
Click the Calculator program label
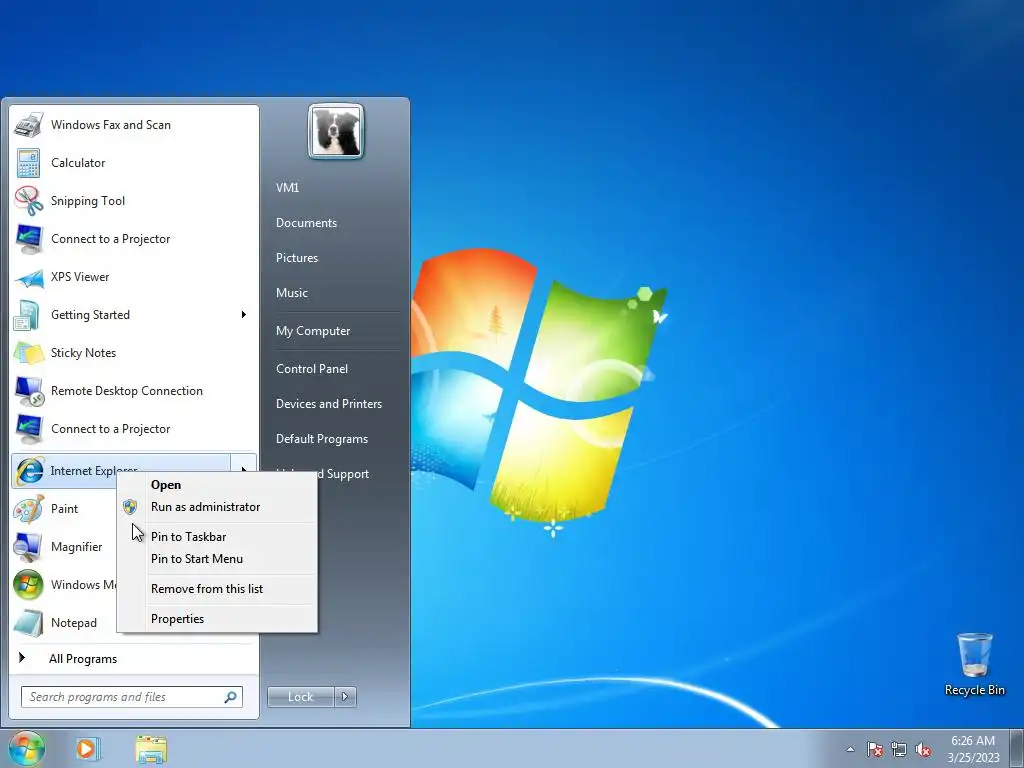(78, 163)
